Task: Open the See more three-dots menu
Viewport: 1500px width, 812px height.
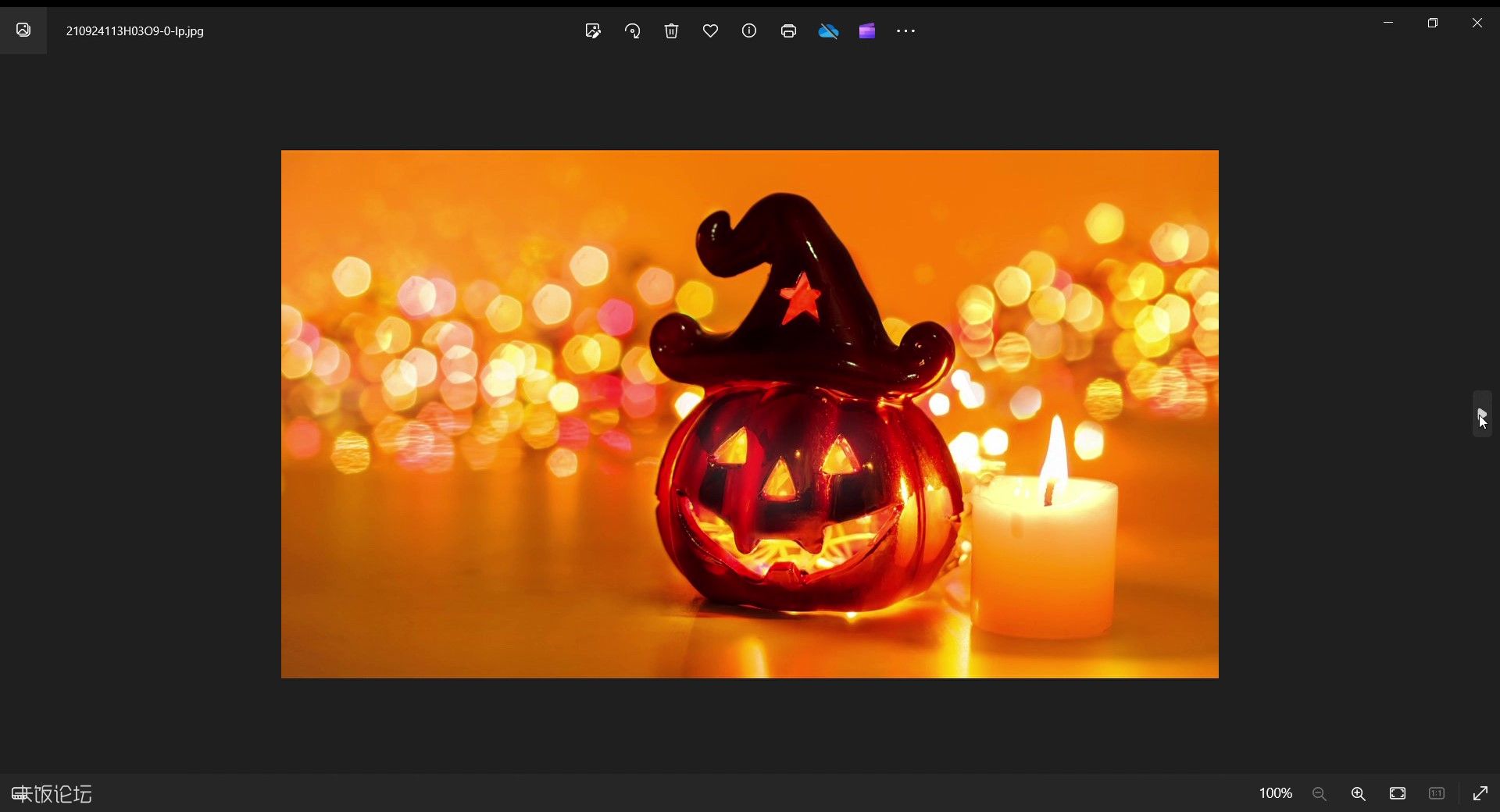Action: 905,31
